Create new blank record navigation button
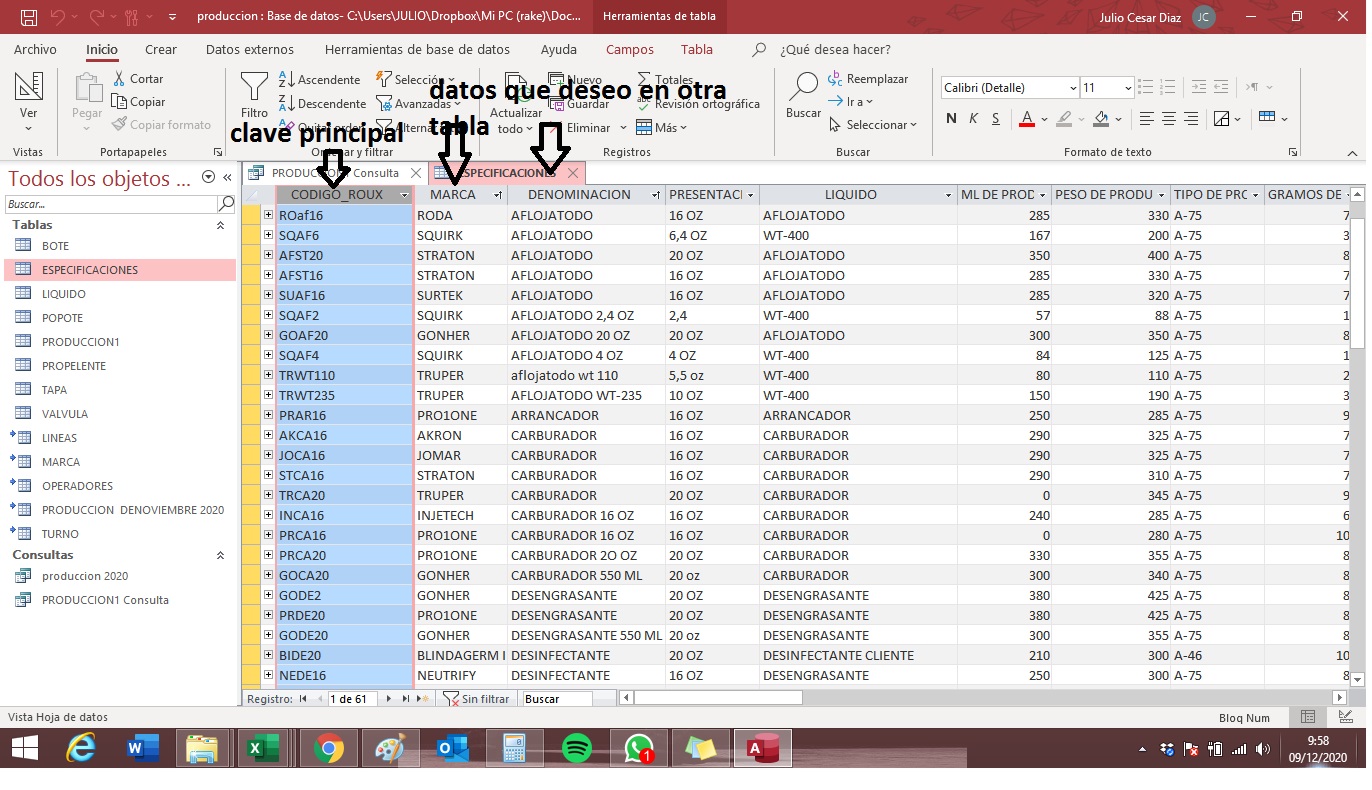This screenshot has height=790, width=1372. click(x=421, y=699)
